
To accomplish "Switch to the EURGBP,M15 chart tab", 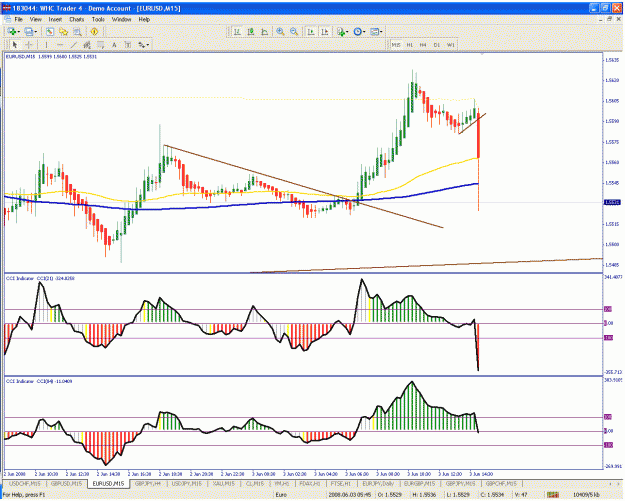I will click(419, 483).
